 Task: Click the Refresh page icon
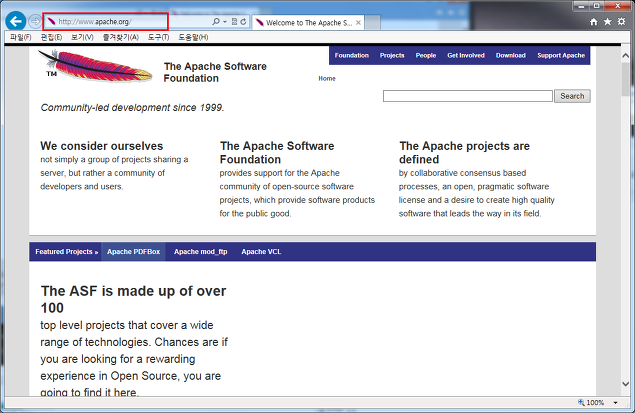click(243, 21)
